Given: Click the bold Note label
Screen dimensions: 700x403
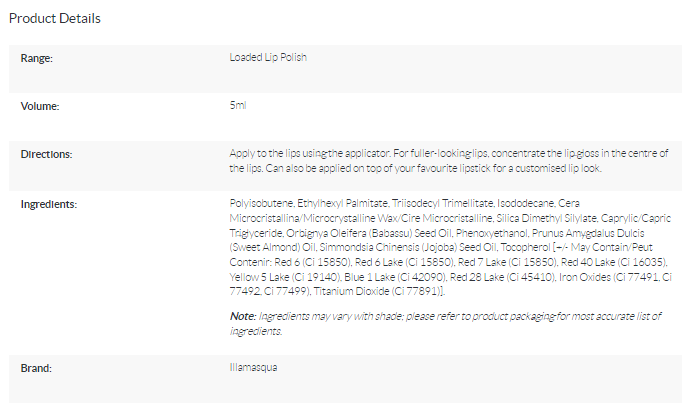Looking at the screenshot, I should tap(241, 316).
